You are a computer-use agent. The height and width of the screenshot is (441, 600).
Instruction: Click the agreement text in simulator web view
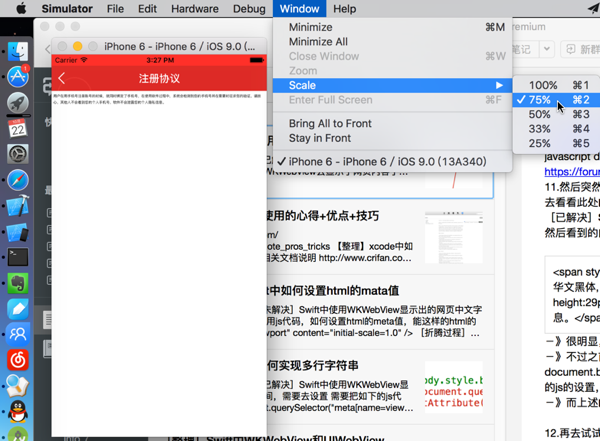coord(157,99)
